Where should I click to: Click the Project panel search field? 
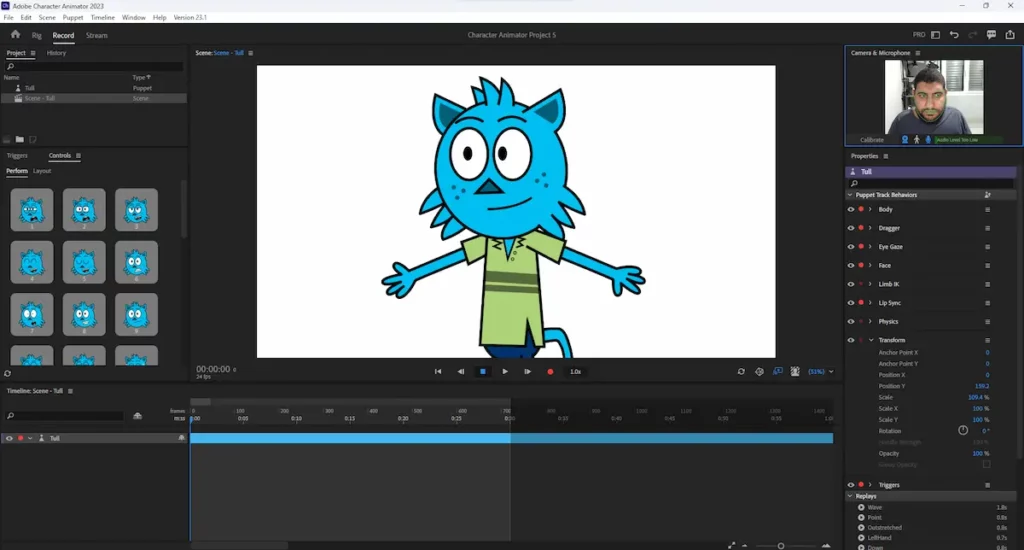click(95, 66)
